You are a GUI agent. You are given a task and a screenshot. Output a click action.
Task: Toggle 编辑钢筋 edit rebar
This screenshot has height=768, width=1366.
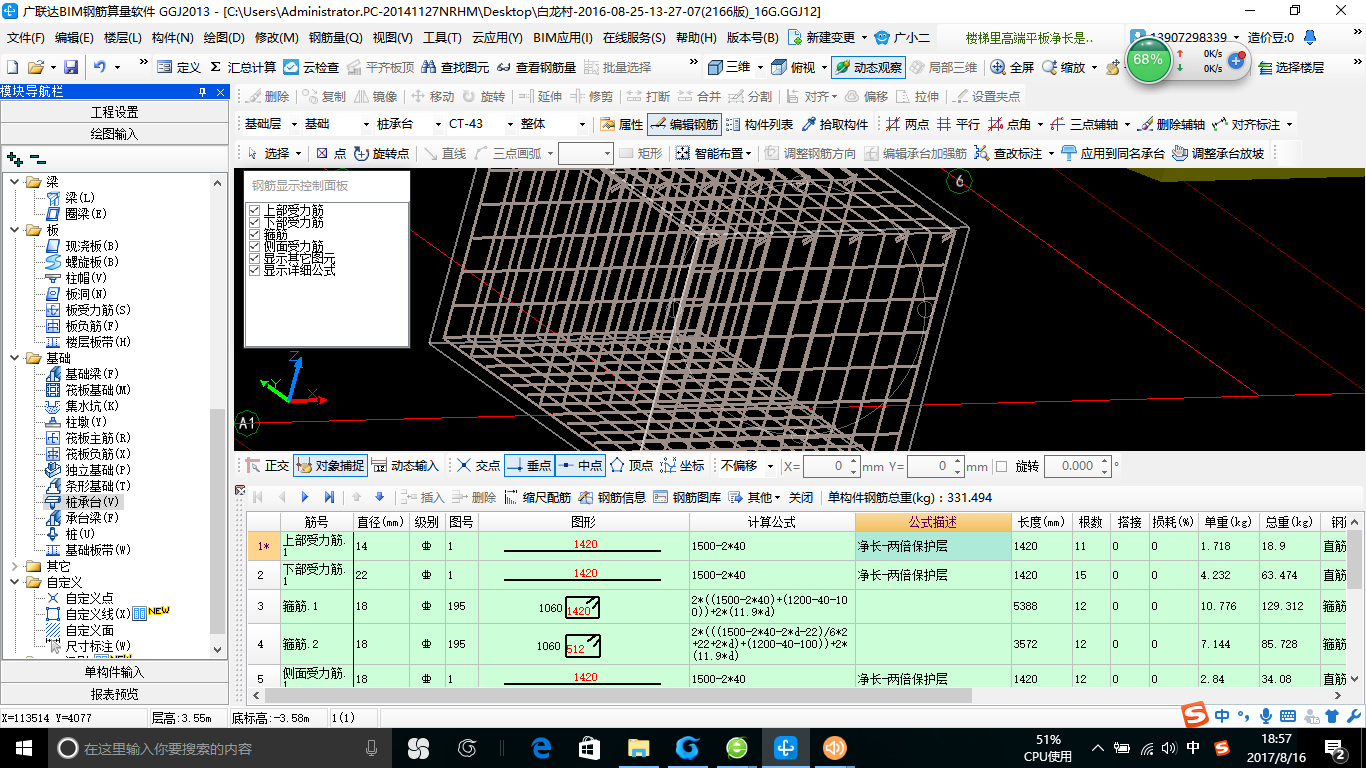coord(684,124)
